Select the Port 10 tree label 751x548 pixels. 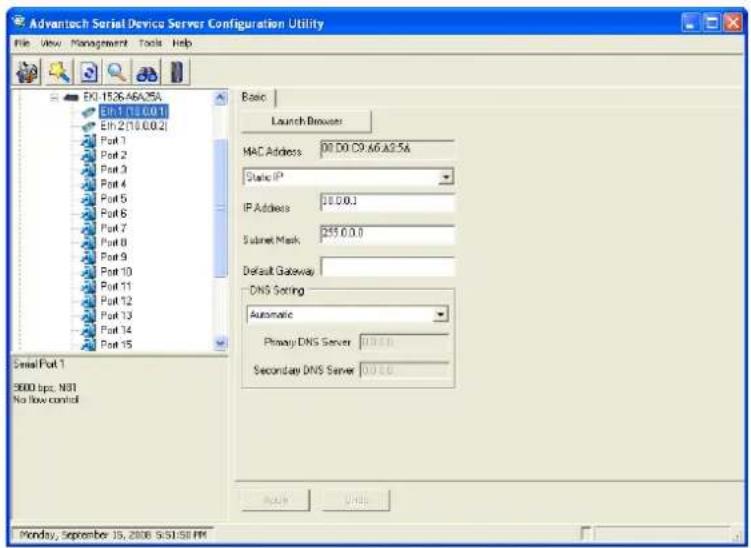tap(116, 272)
